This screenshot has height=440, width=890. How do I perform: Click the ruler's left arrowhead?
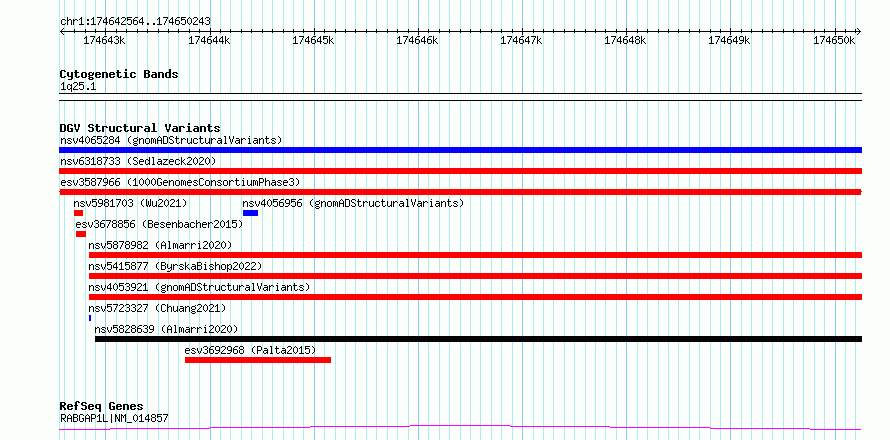click(x=62, y=31)
